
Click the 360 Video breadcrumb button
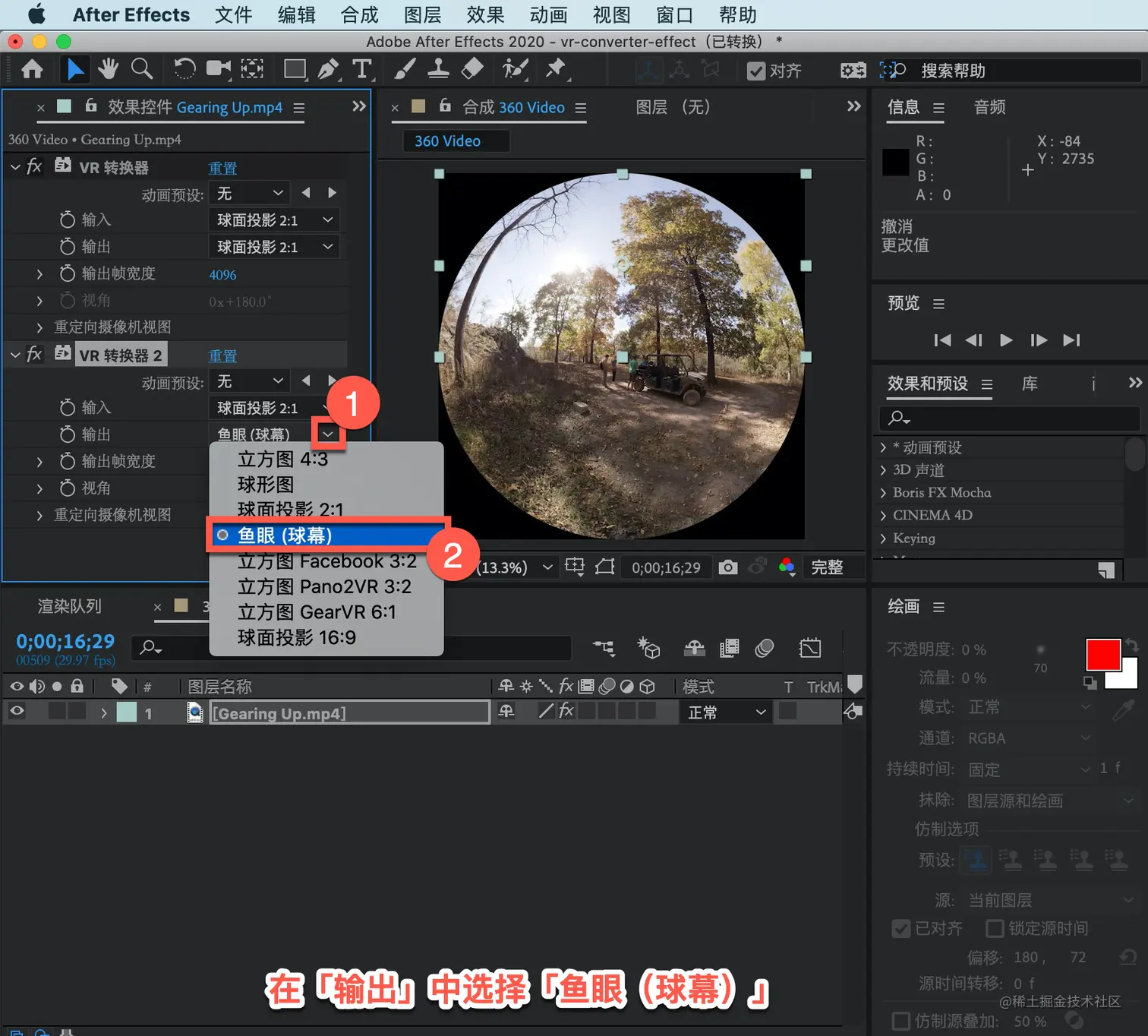(455, 141)
